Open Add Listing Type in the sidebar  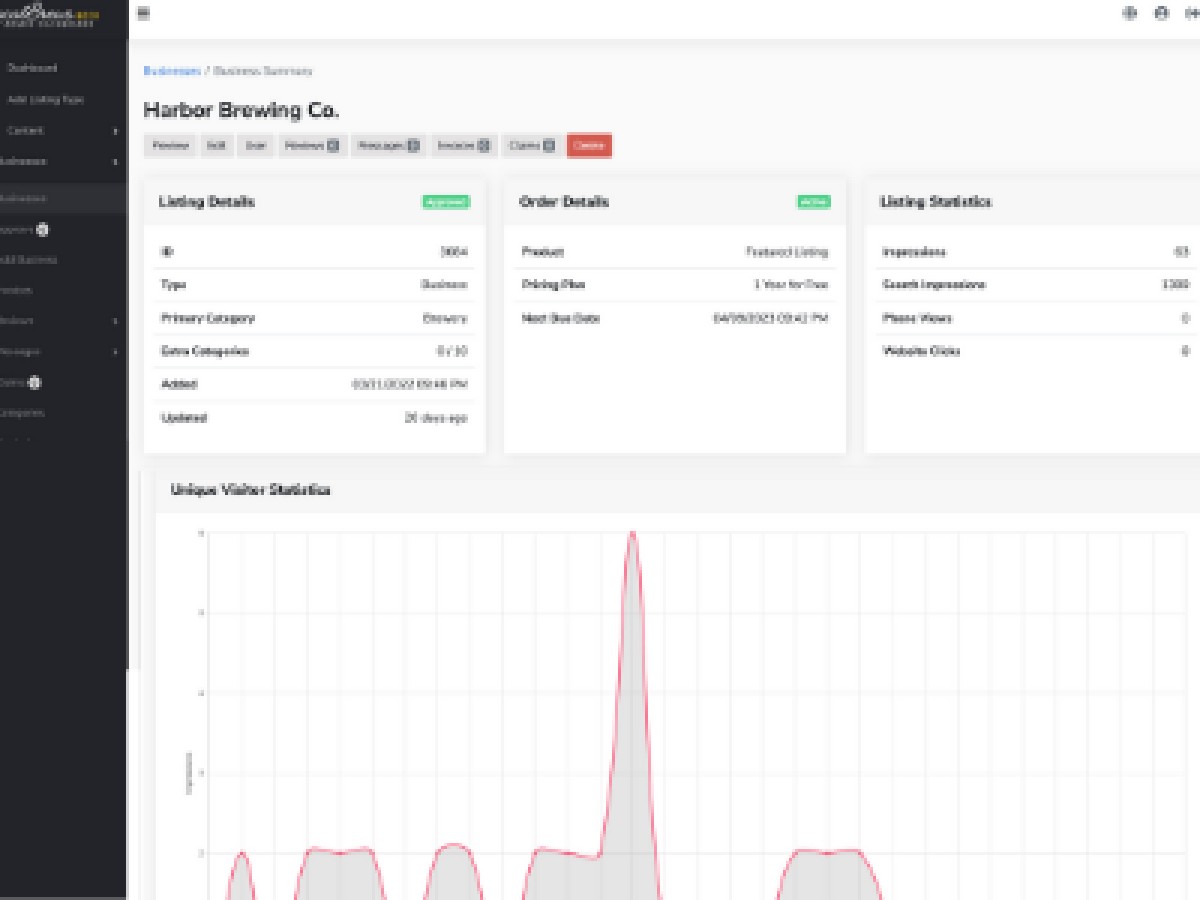[45, 100]
